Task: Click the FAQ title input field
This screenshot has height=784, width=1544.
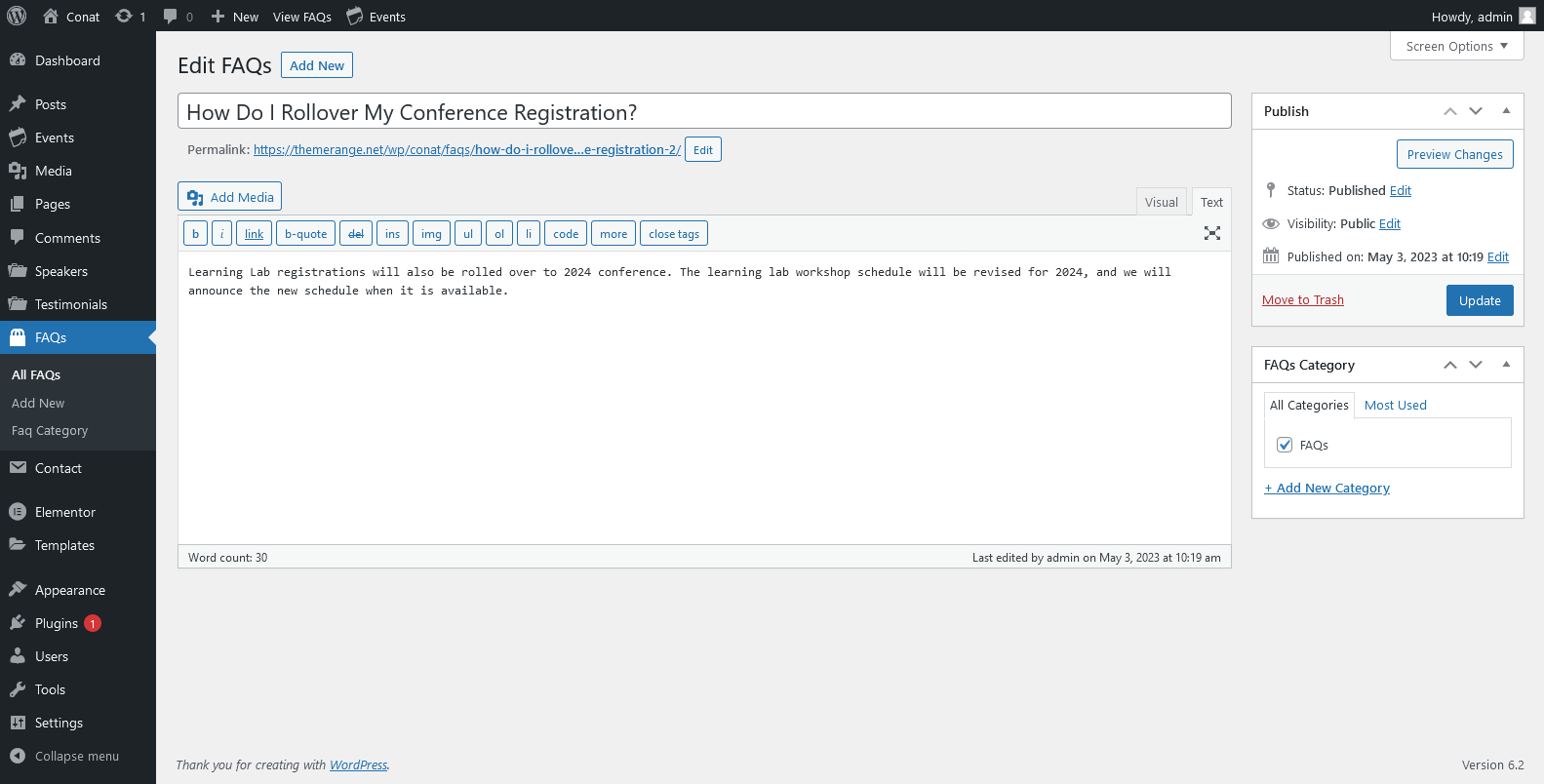Action: pyautogui.click(x=703, y=112)
